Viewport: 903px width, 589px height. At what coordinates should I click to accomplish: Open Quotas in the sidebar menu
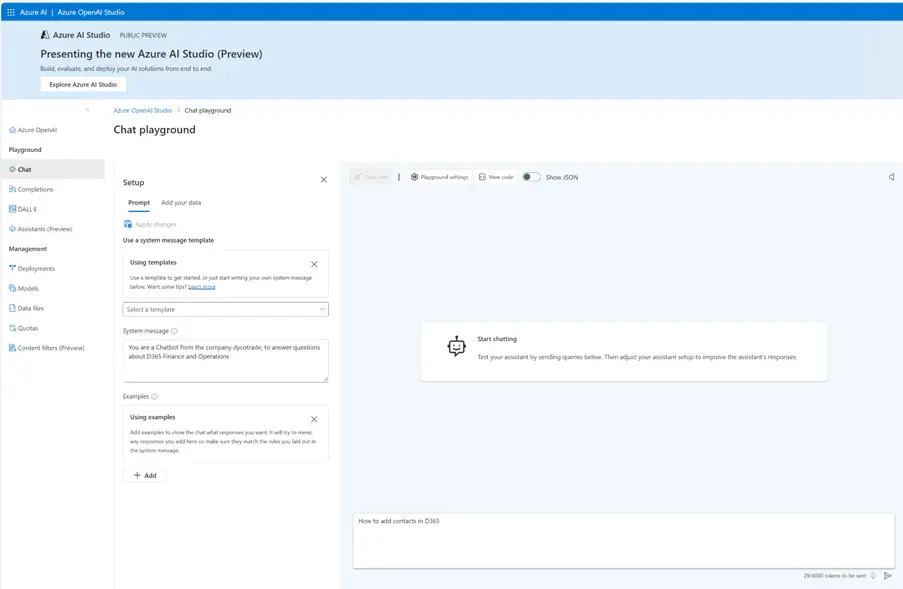[x=28, y=328]
